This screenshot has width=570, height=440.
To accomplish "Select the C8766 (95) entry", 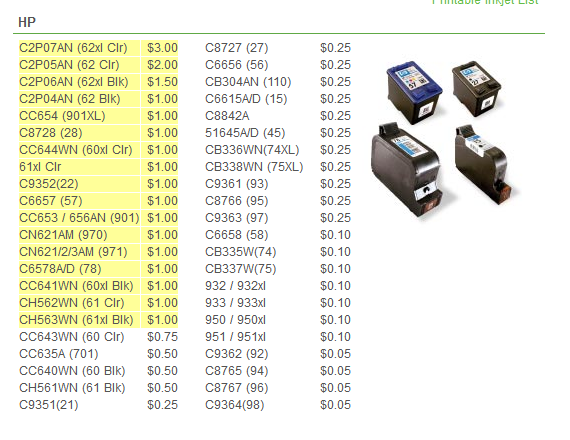I will coord(237,201).
